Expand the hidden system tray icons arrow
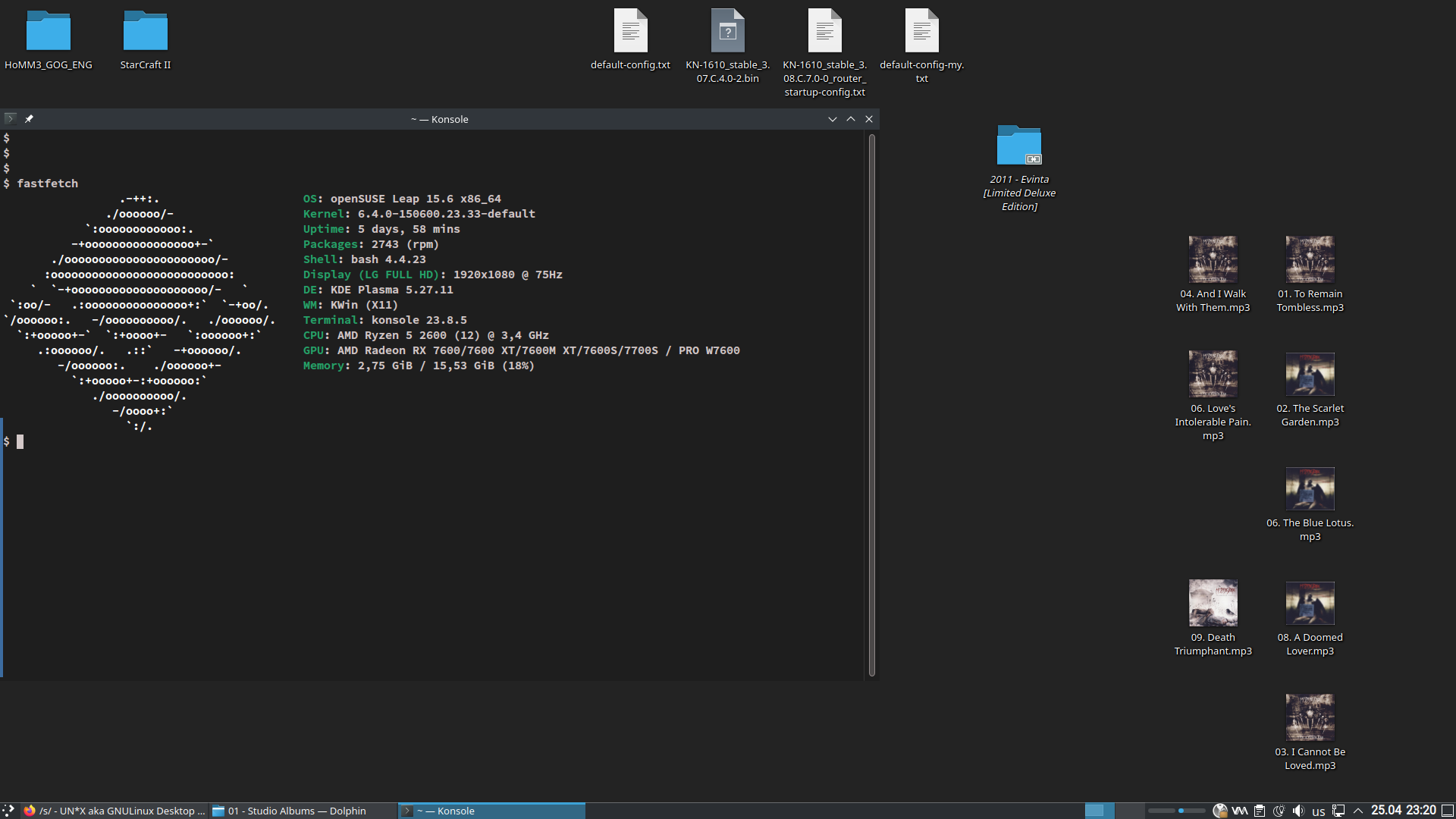1456x819 pixels. point(1358,811)
